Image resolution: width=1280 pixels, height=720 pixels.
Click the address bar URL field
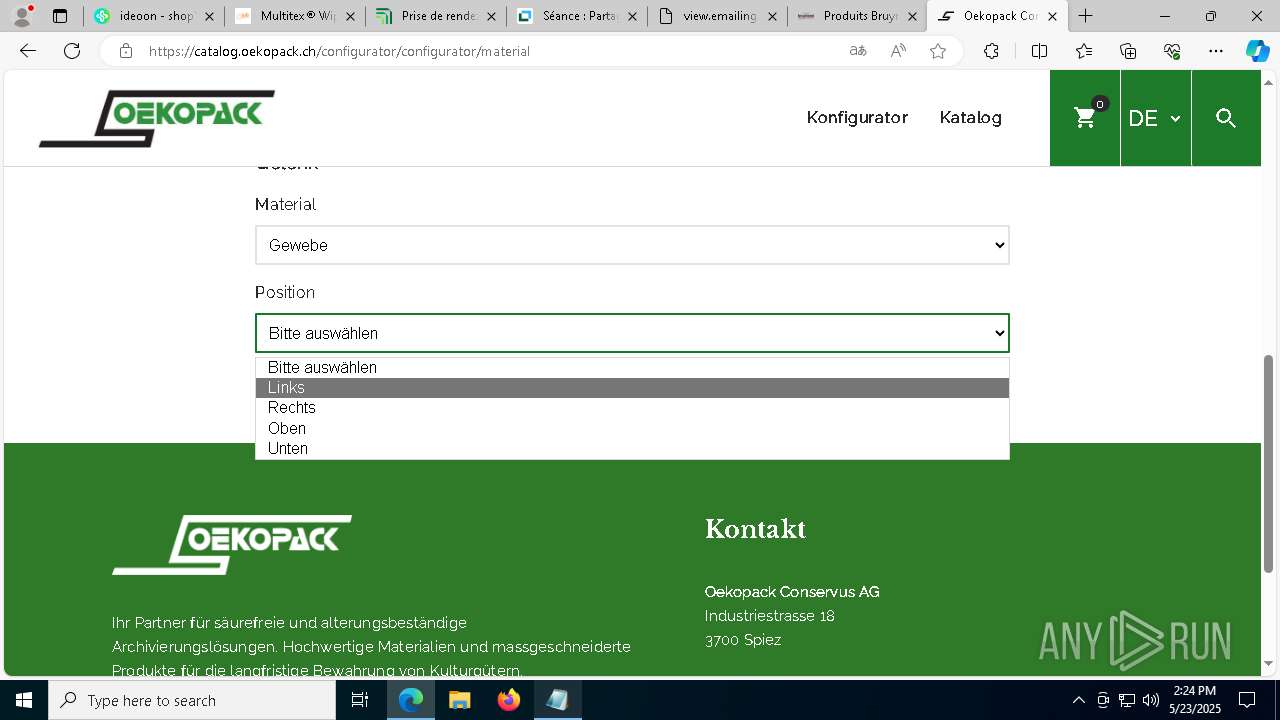pos(490,51)
